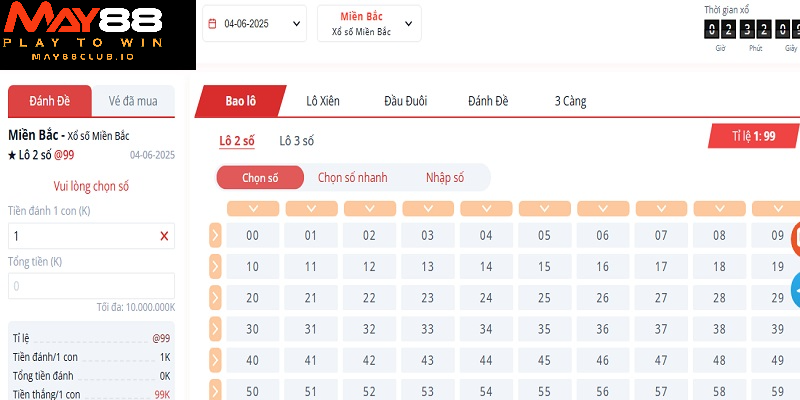Click the Tiền đánh 1 con input
The width and height of the screenshot is (800, 400).
point(80,236)
